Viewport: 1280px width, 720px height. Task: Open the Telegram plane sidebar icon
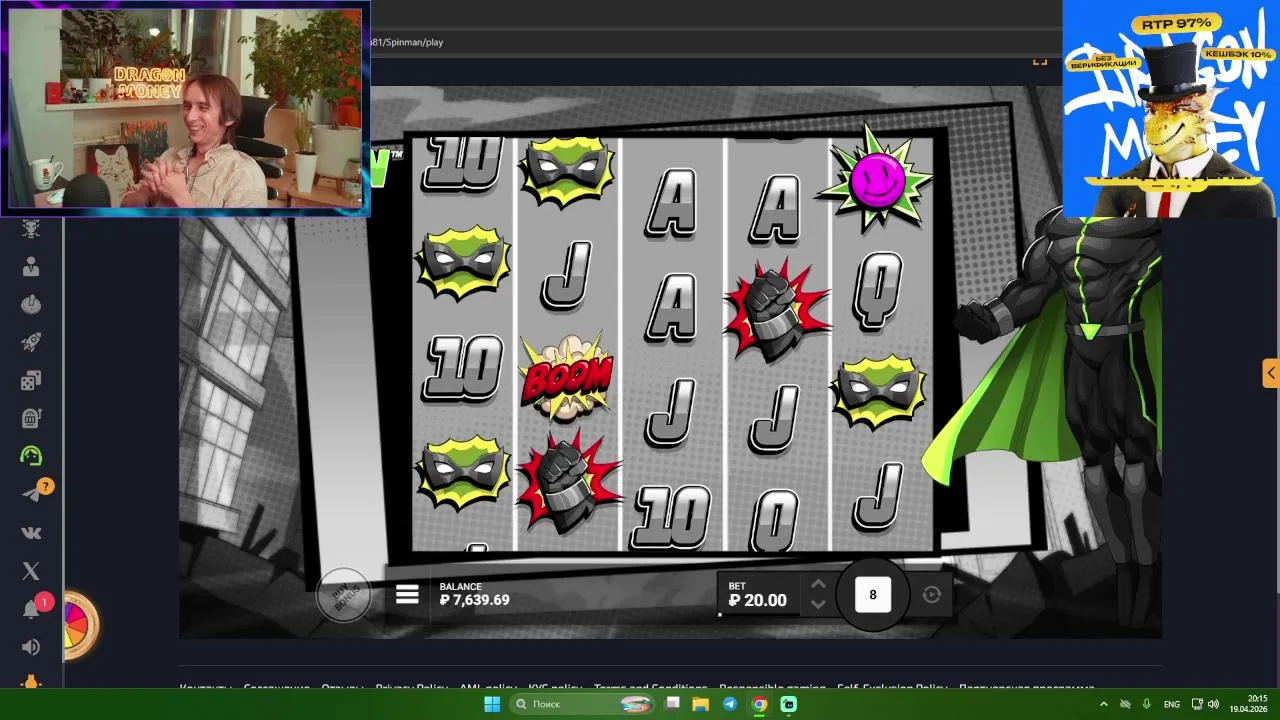pyautogui.click(x=31, y=494)
